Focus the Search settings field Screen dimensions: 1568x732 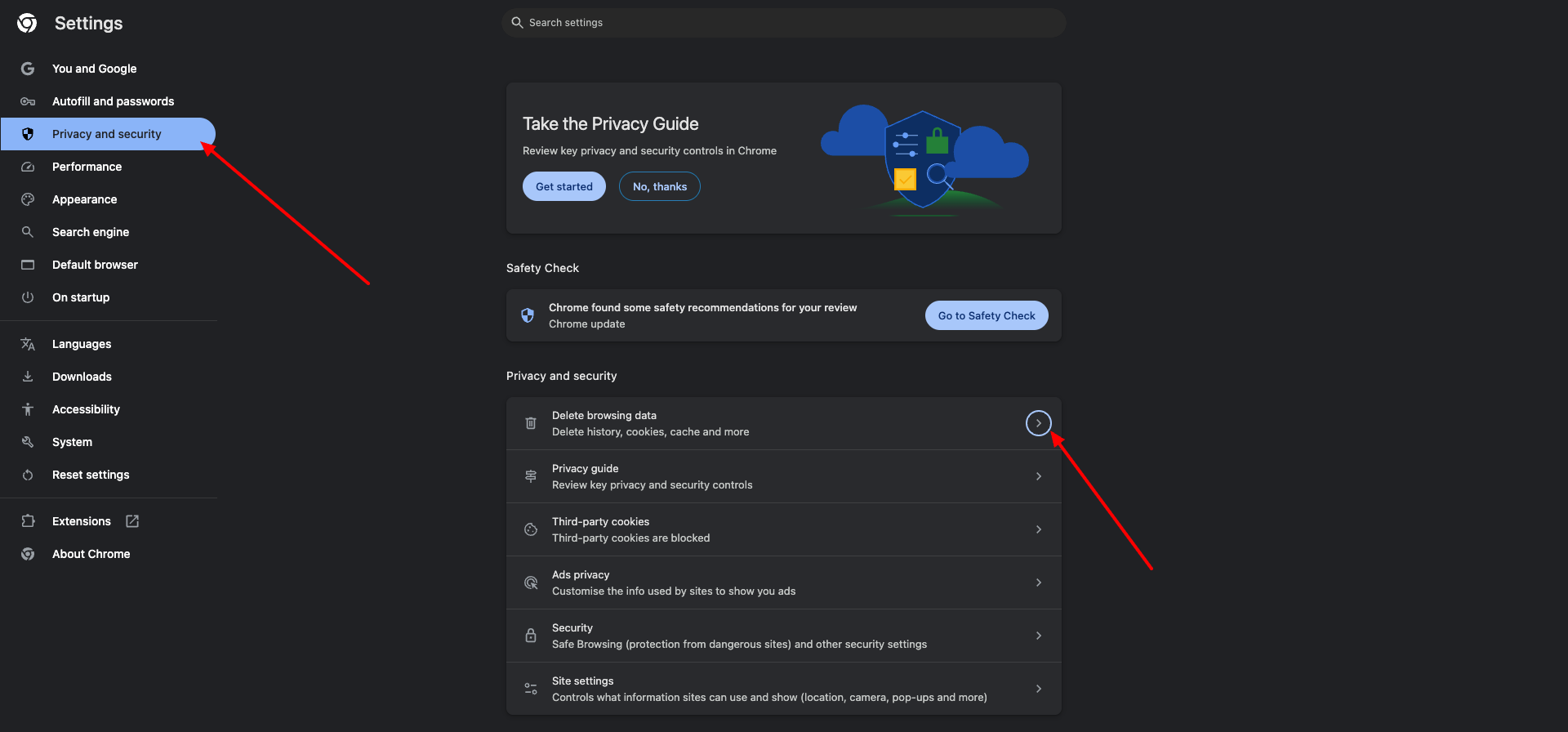tap(784, 23)
